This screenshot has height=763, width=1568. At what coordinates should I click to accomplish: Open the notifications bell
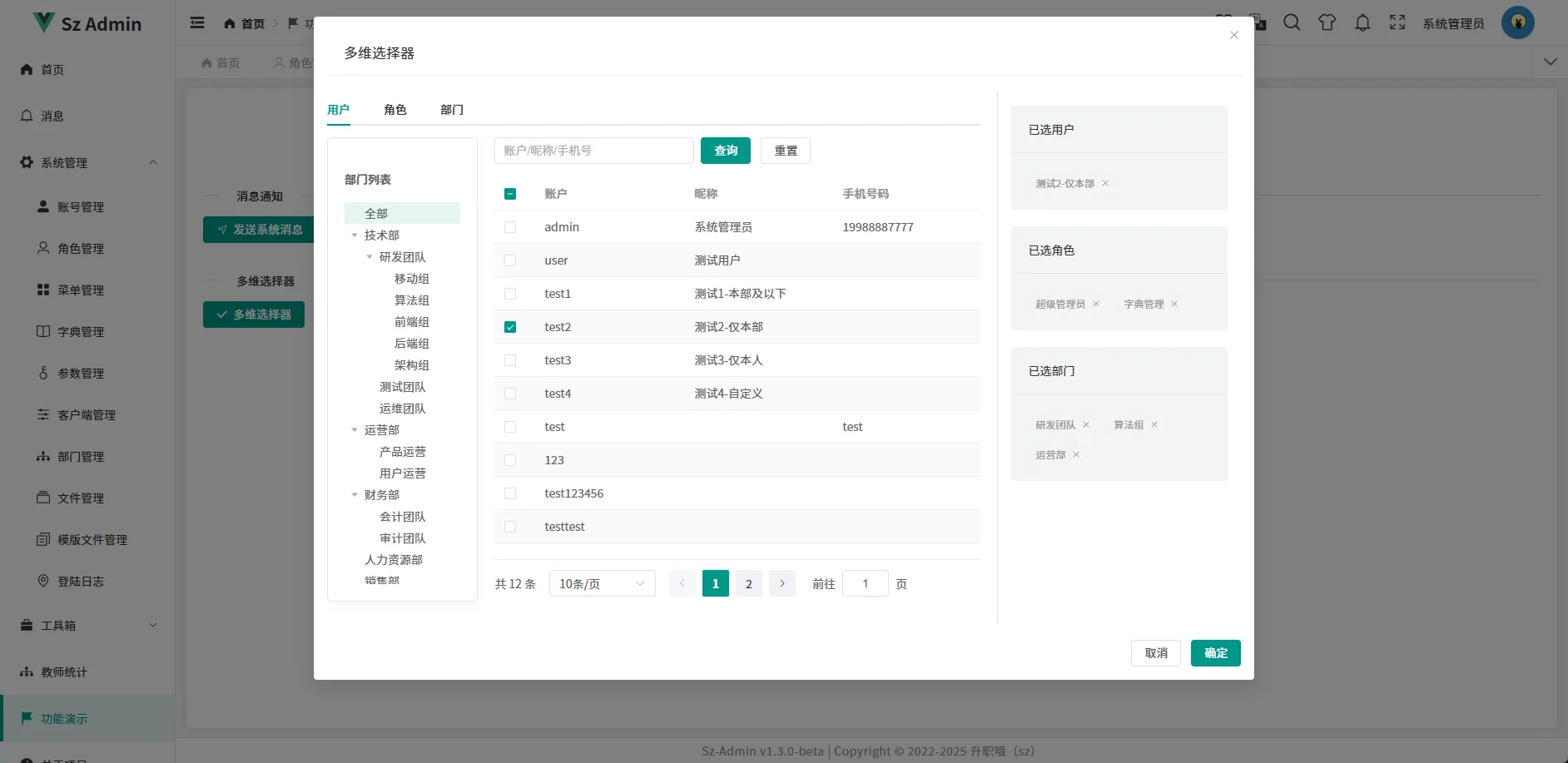point(1362,22)
